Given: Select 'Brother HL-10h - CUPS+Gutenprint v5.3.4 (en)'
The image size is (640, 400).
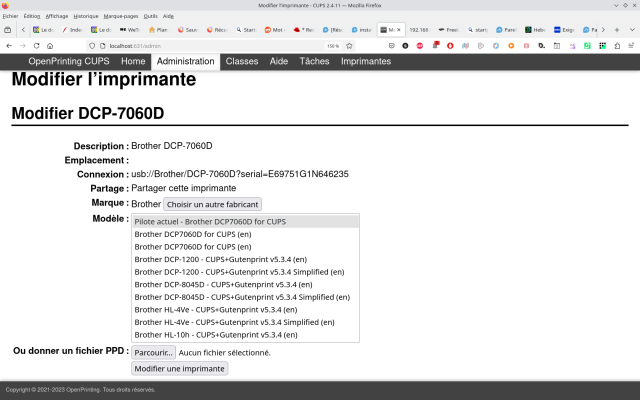Looking at the screenshot, I should 245,335.
